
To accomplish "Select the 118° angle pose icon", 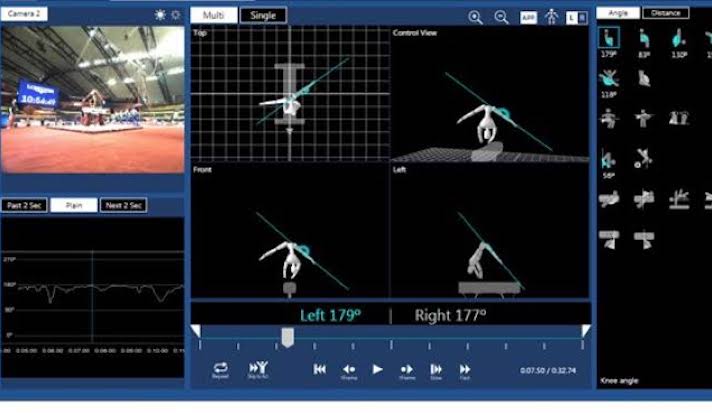I will tap(608, 80).
